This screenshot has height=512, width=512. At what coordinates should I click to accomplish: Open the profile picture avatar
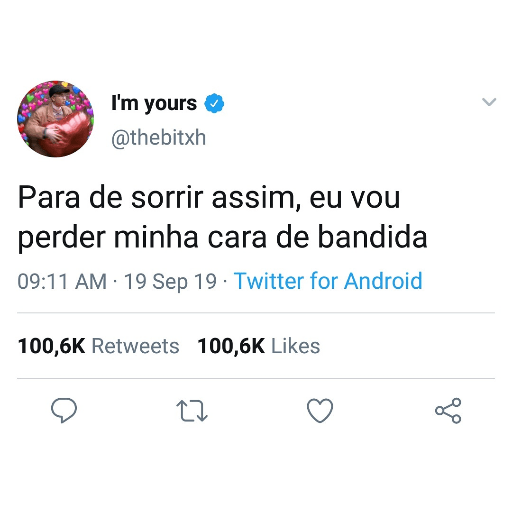click(x=55, y=119)
